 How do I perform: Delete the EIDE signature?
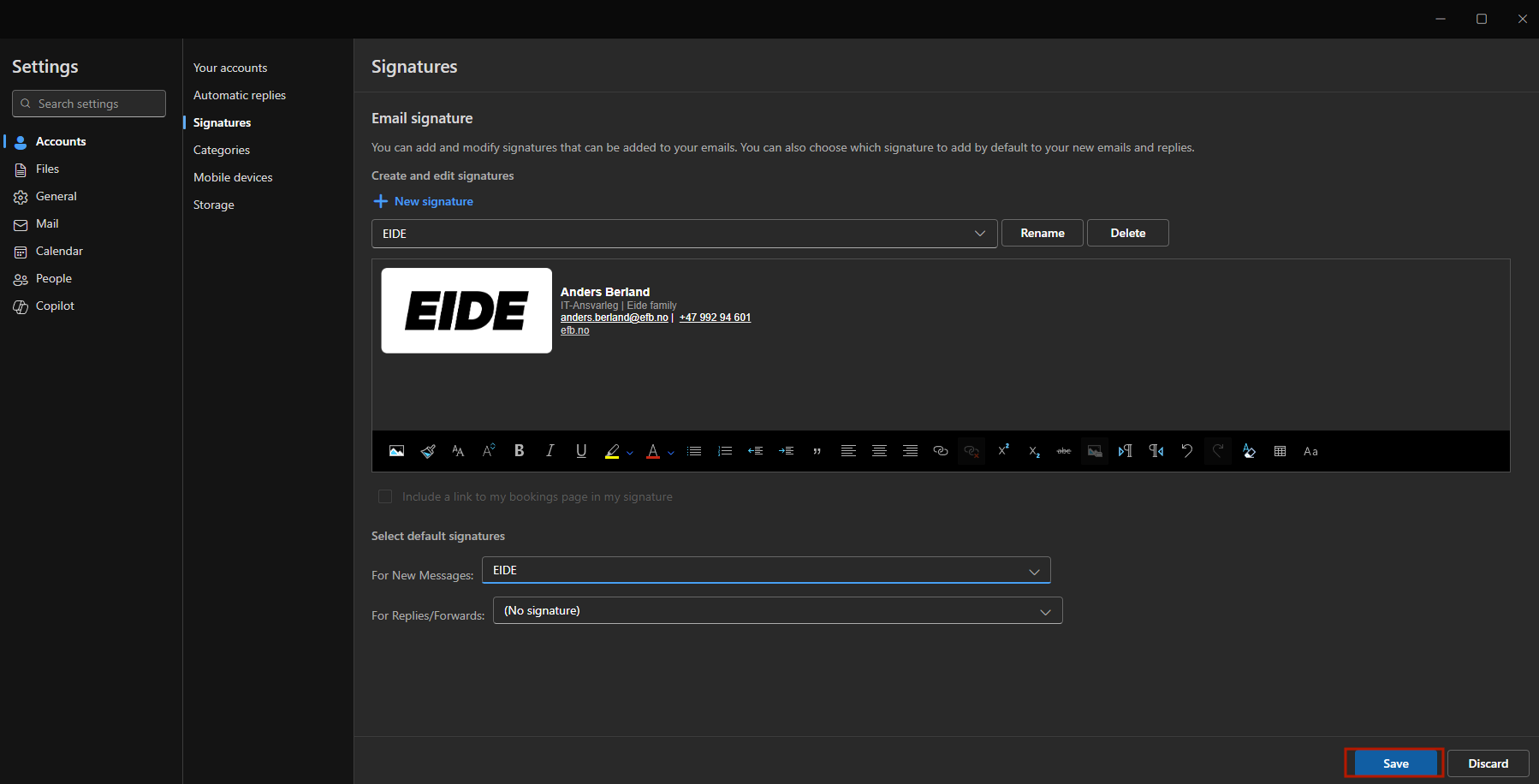point(1128,233)
